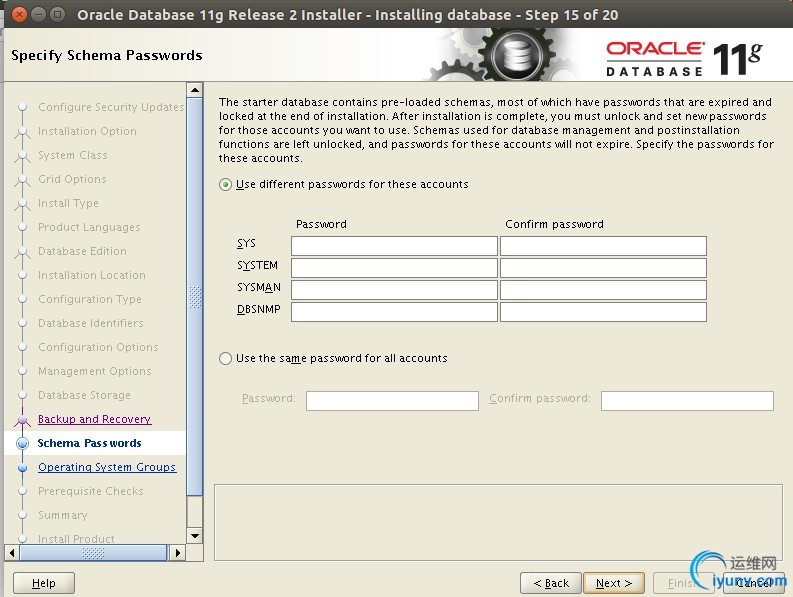This screenshot has height=597, width=793.
Task: Click the SYSMAN password field
Action: click(x=394, y=290)
